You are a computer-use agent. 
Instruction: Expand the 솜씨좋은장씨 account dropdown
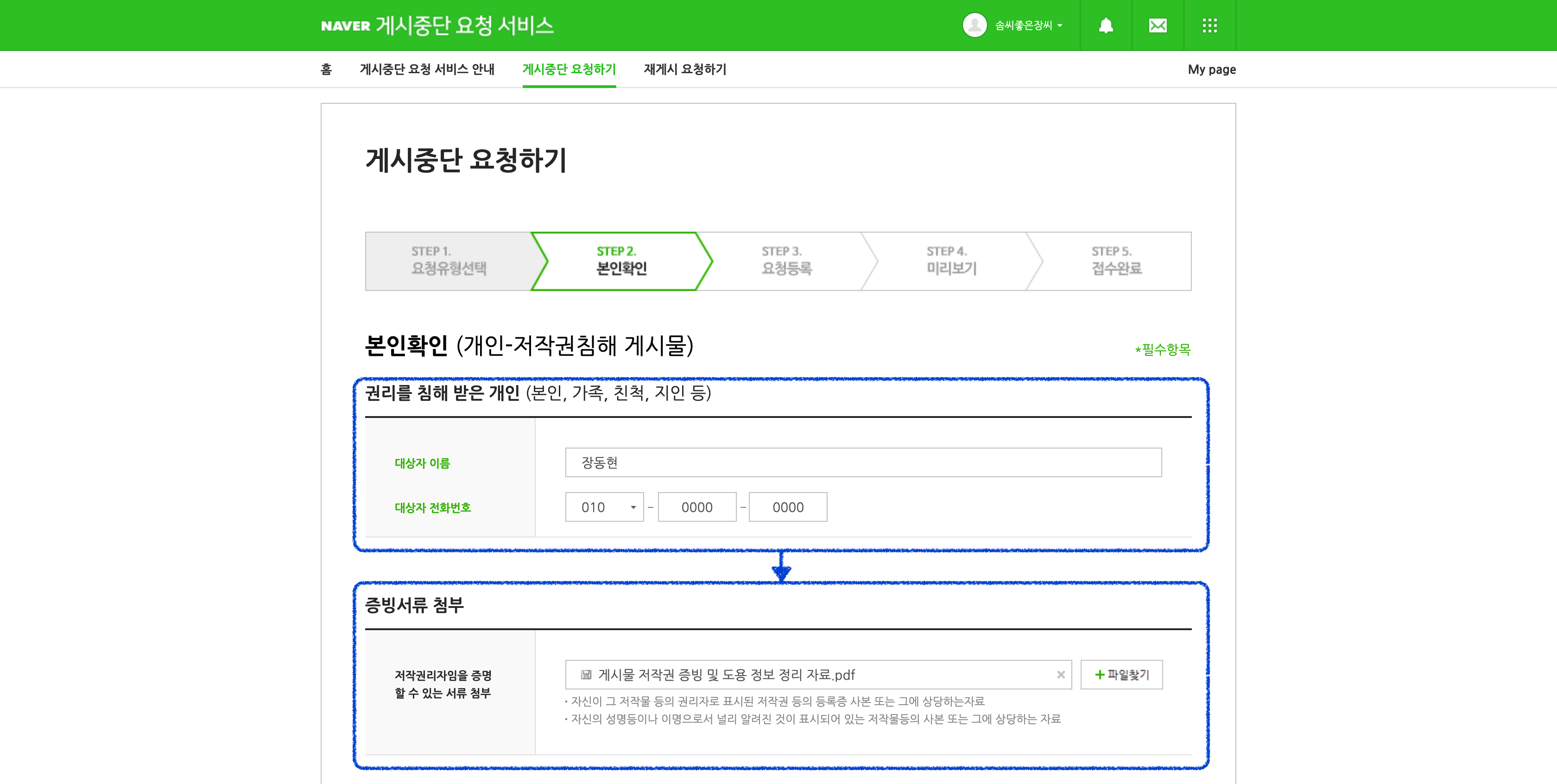point(1028,25)
